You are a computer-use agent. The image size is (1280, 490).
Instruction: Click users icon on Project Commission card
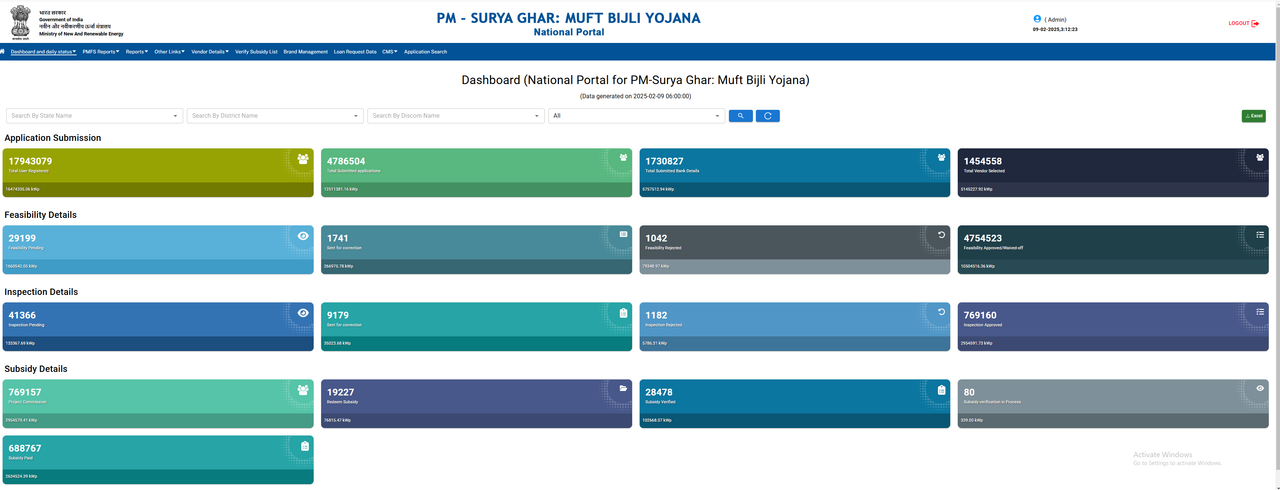tap(303, 390)
